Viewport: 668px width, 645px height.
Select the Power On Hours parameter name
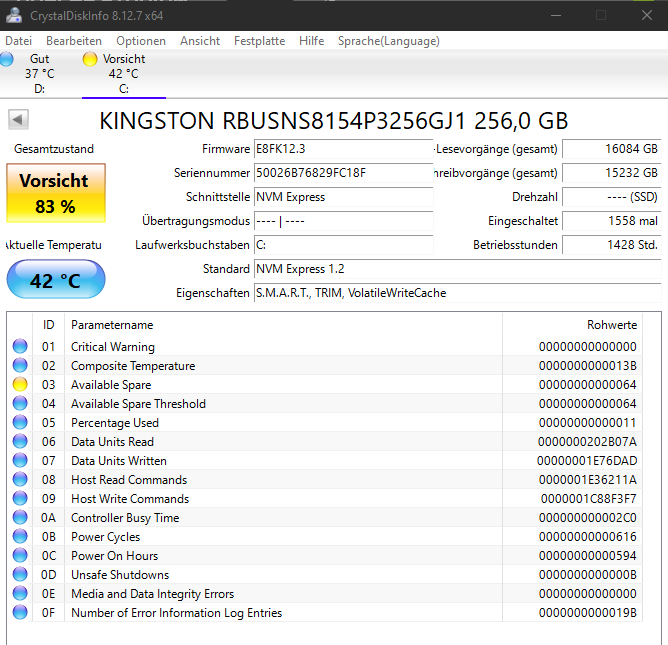coord(115,556)
